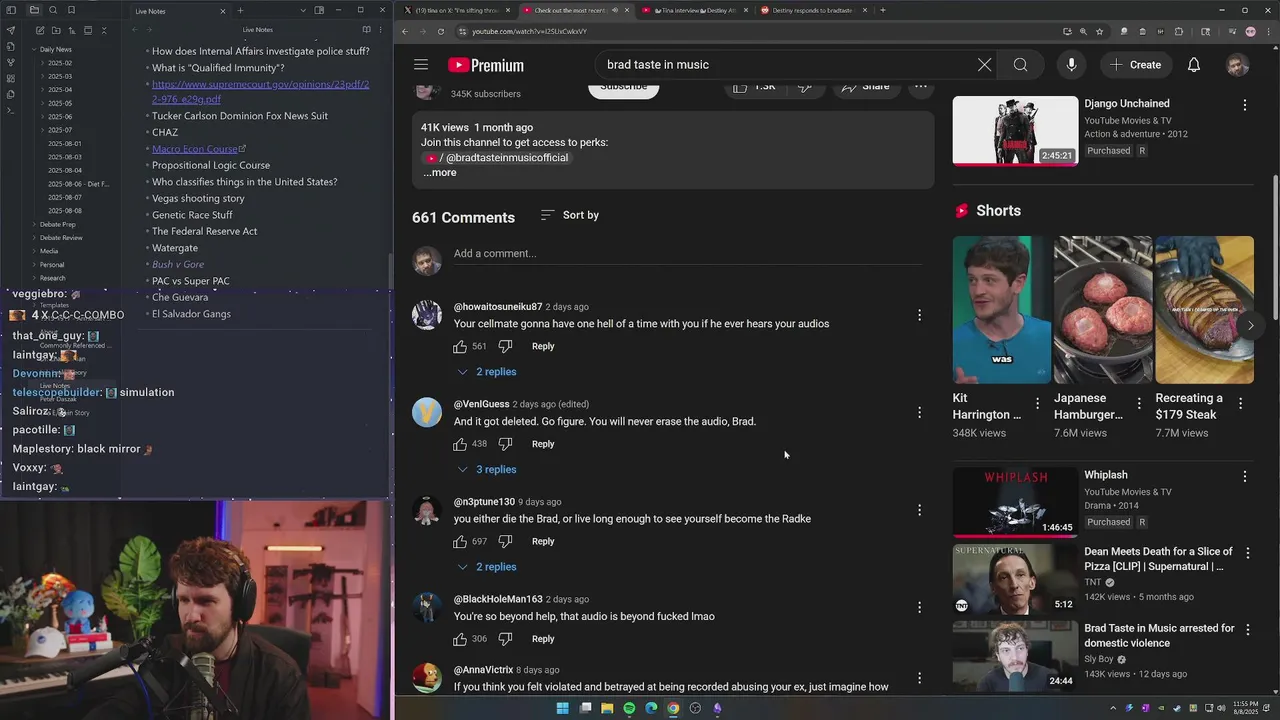Expand 2 replies under @n3ptune130 comment
Image resolution: width=1280 pixels, height=720 pixels.
(x=486, y=567)
